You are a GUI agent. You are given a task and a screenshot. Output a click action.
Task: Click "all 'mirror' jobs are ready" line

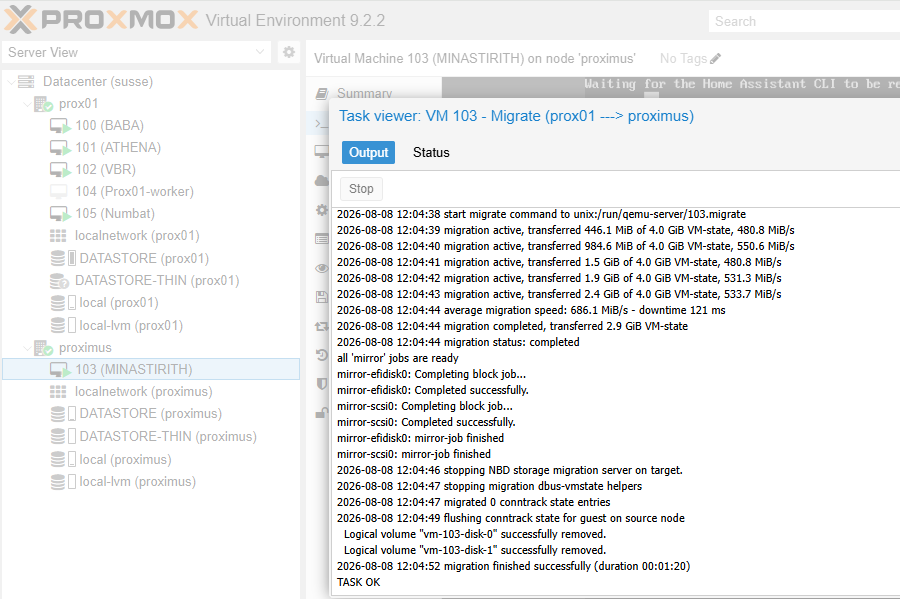tap(398, 358)
